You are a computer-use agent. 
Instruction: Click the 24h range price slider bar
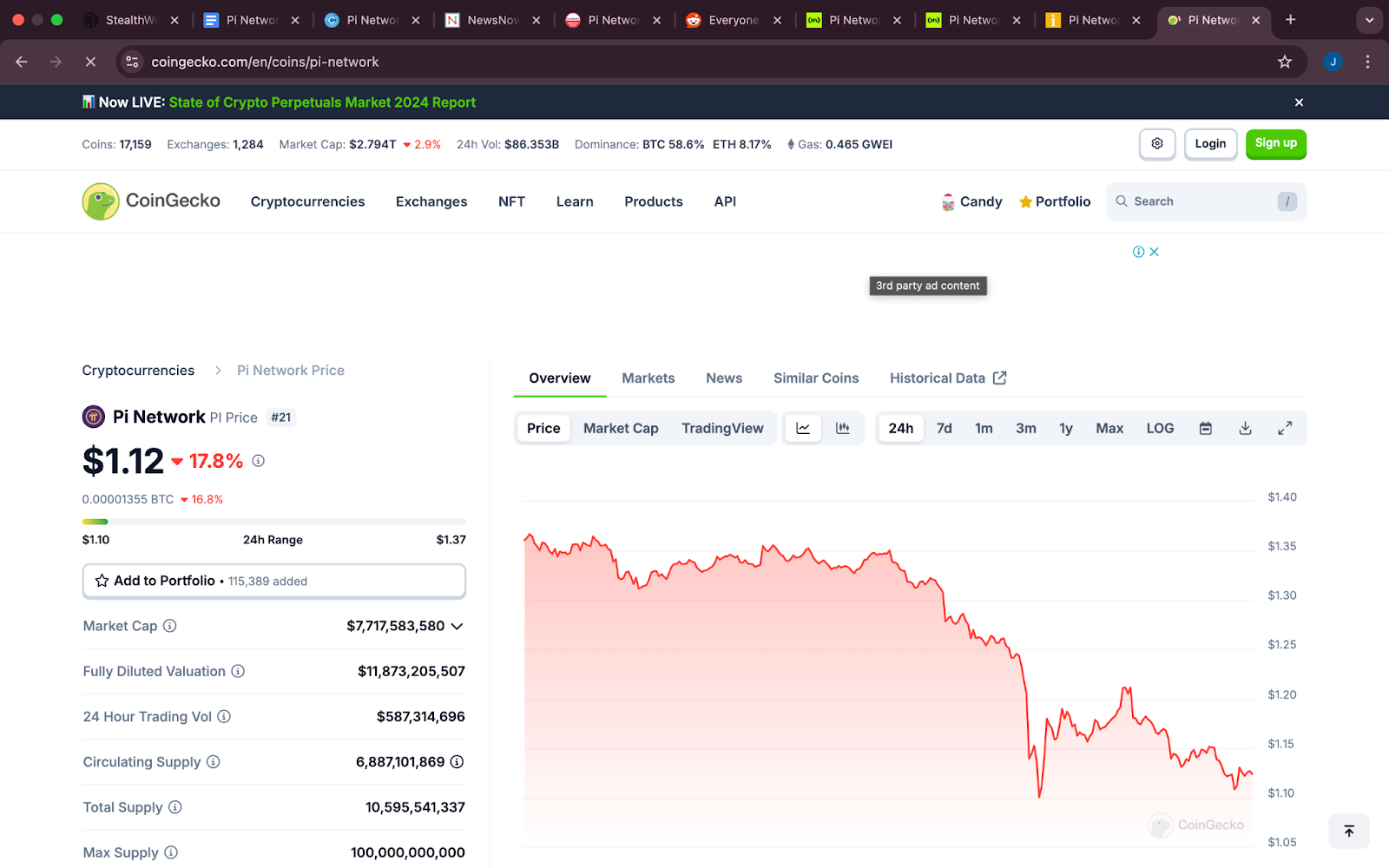274,522
